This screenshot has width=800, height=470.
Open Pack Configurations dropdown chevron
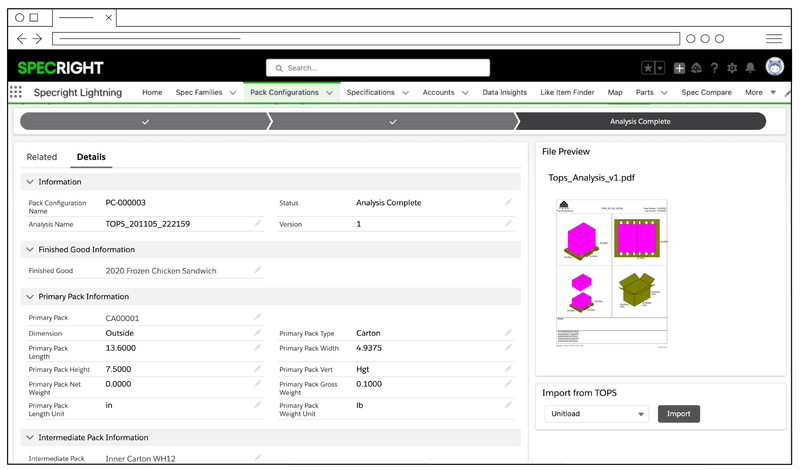click(x=330, y=93)
